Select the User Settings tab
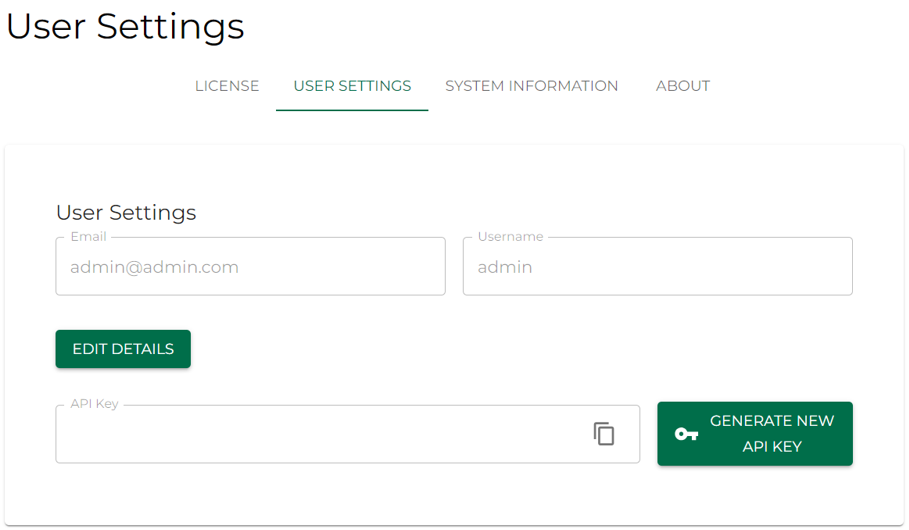 (x=352, y=86)
